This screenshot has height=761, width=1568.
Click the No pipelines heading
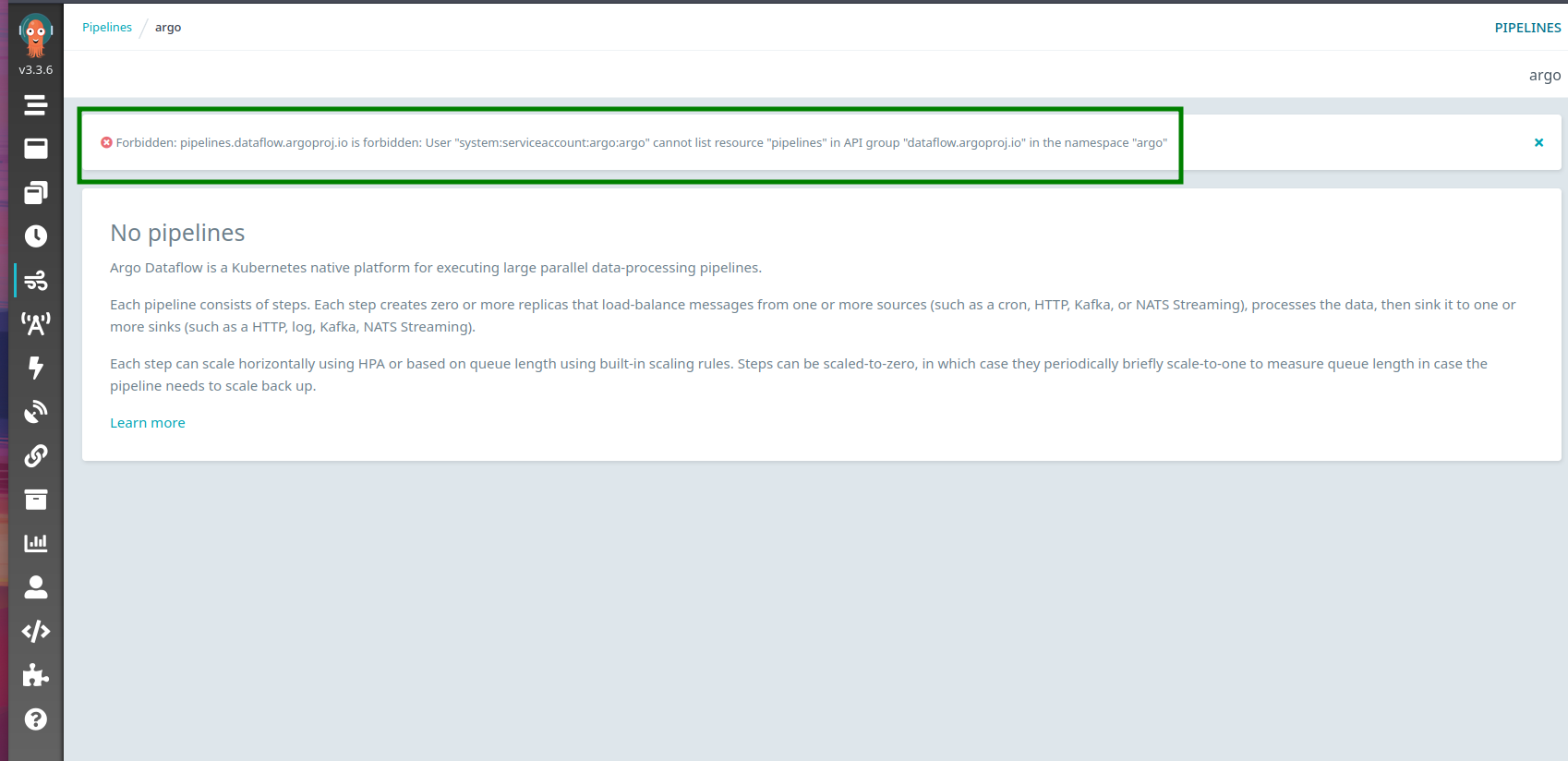(177, 233)
